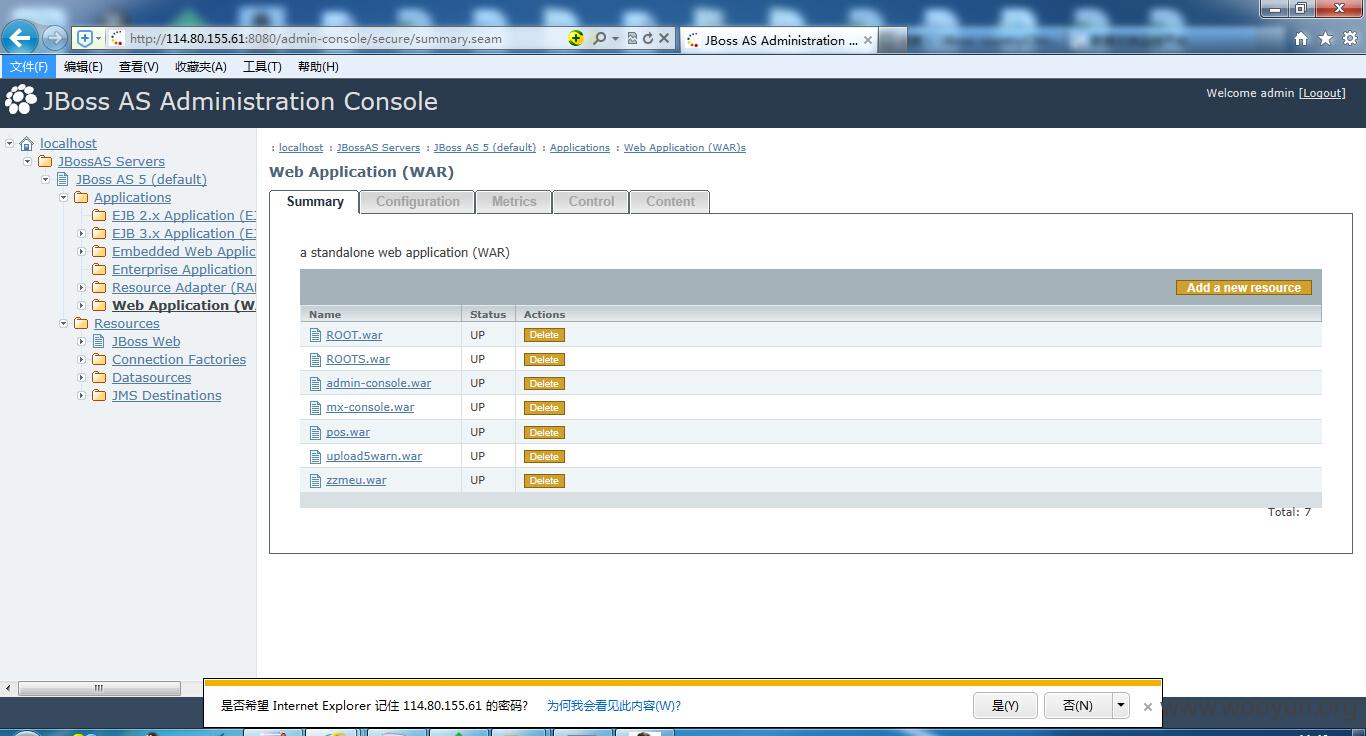The image size is (1366, 736).
Task: Click the refresh icon in address bar
Action: click(x=648, y=38)
